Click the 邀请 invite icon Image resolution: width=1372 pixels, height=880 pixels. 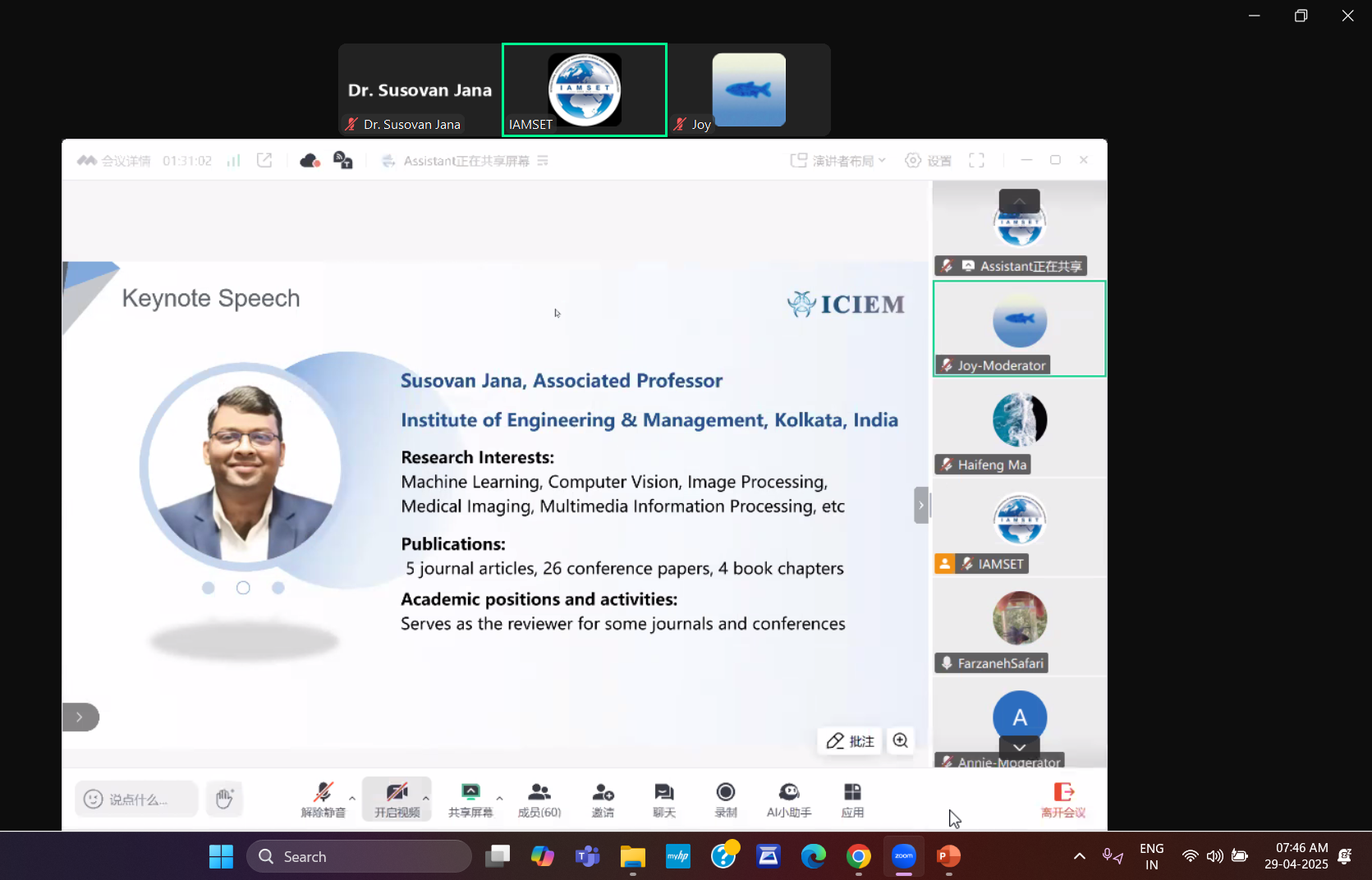[603, 799]
